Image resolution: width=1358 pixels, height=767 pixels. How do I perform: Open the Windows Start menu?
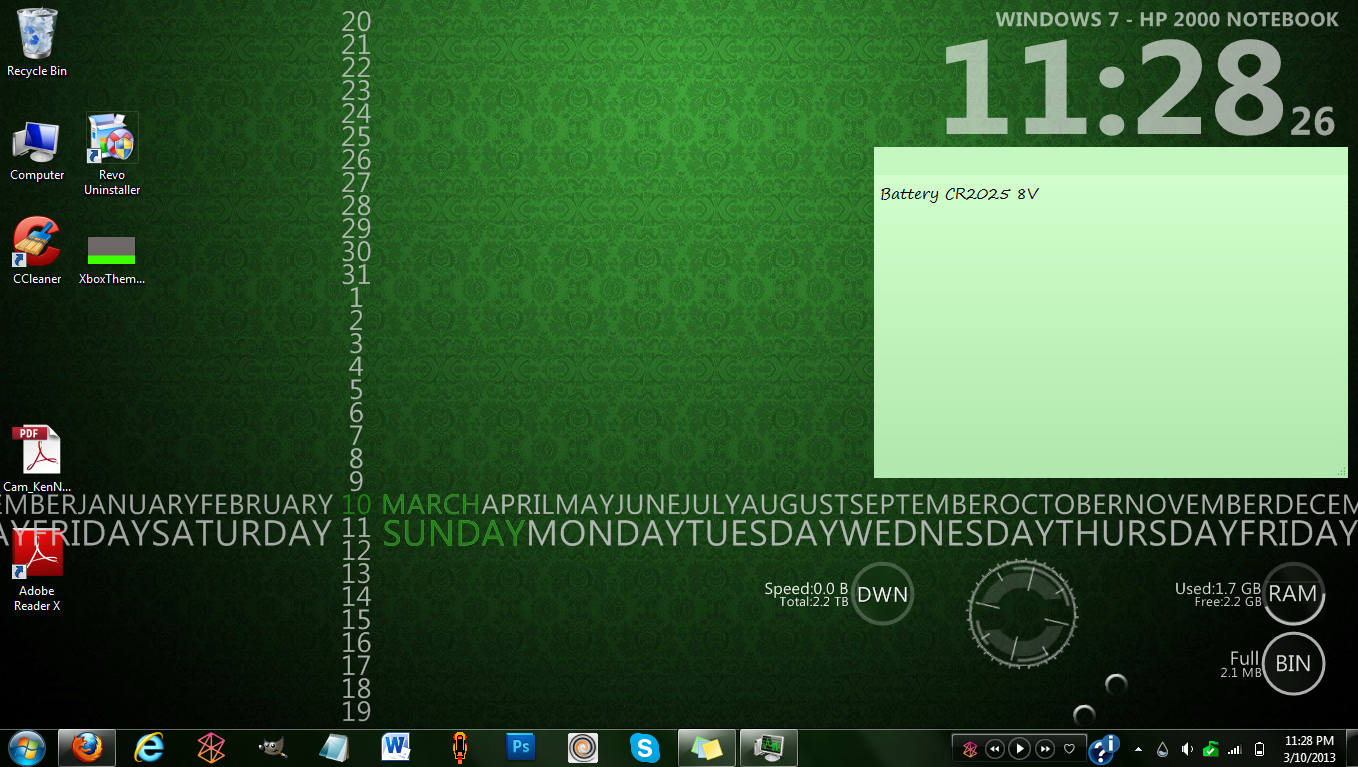pos(26,746)
